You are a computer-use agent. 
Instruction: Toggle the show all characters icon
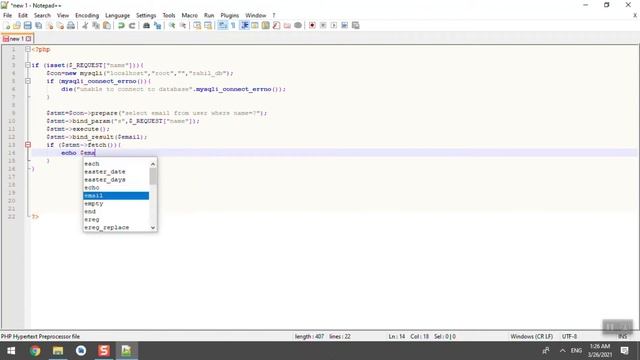(233, 25)
